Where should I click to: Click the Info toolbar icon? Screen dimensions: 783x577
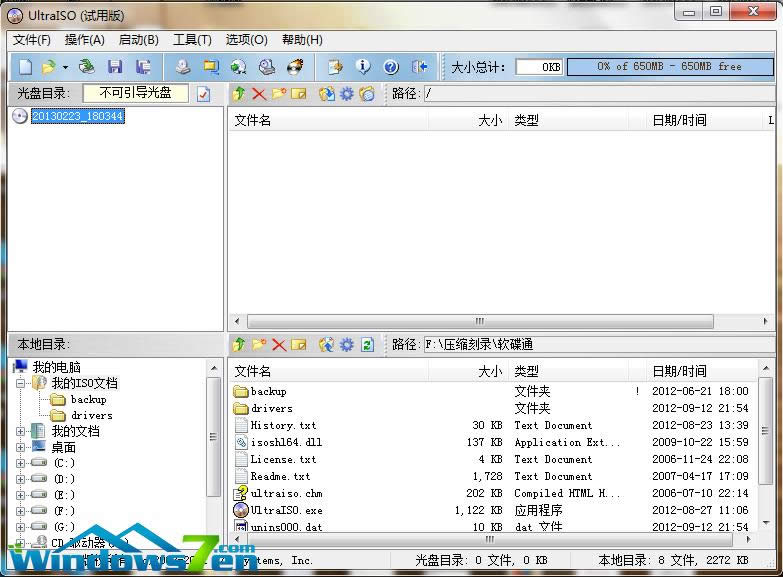363,67
